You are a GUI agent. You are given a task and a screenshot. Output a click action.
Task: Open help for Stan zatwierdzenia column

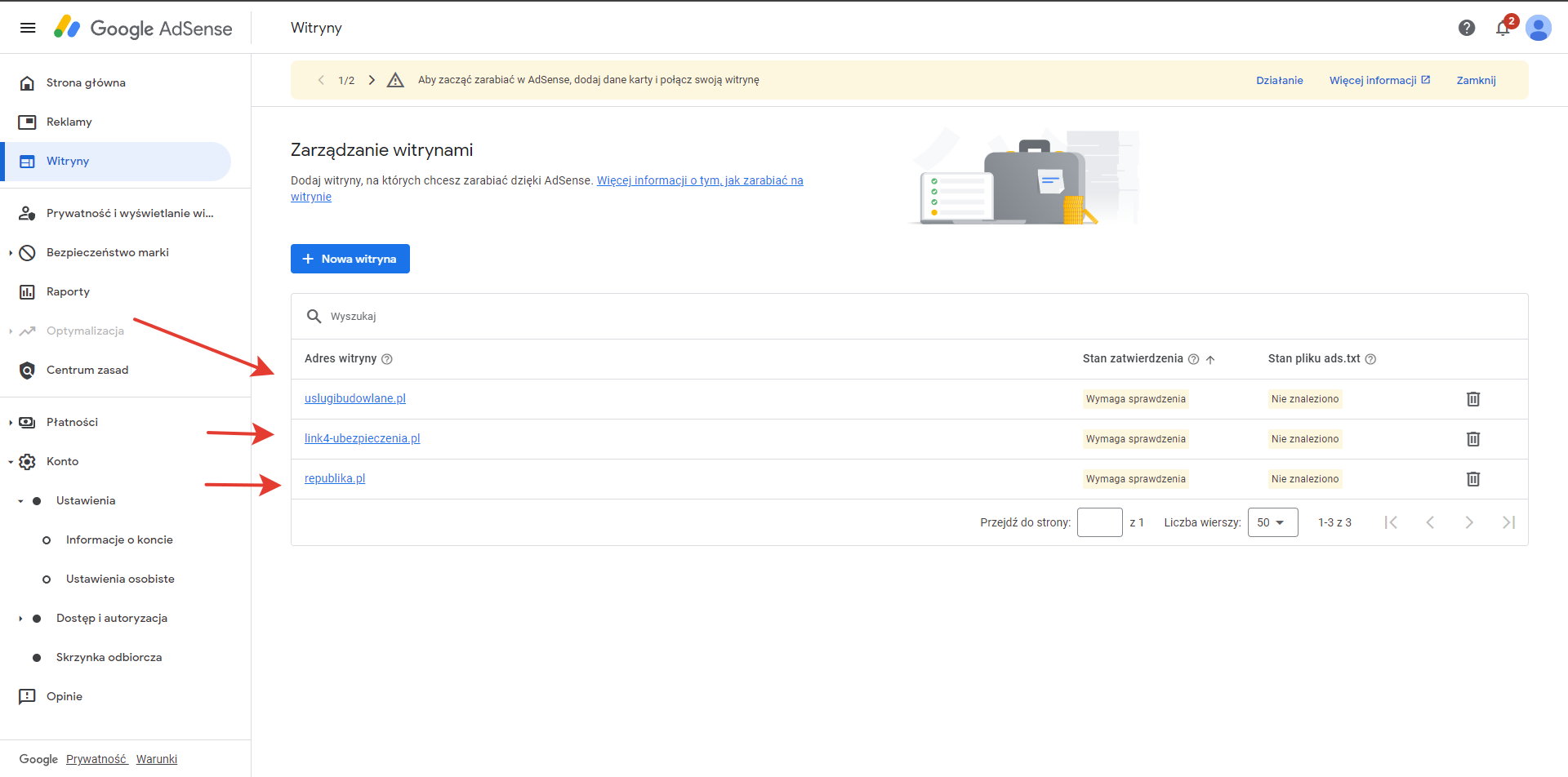(1193, 359)
